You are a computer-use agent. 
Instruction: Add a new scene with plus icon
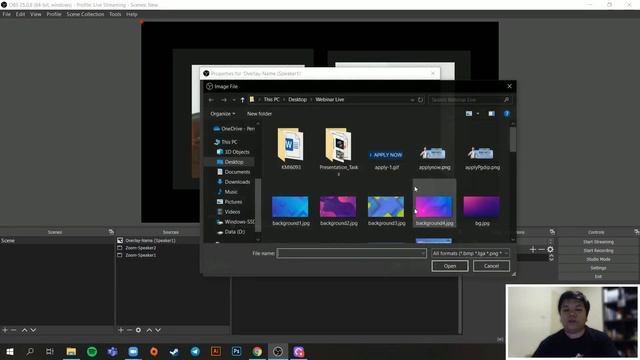[5, 330]
